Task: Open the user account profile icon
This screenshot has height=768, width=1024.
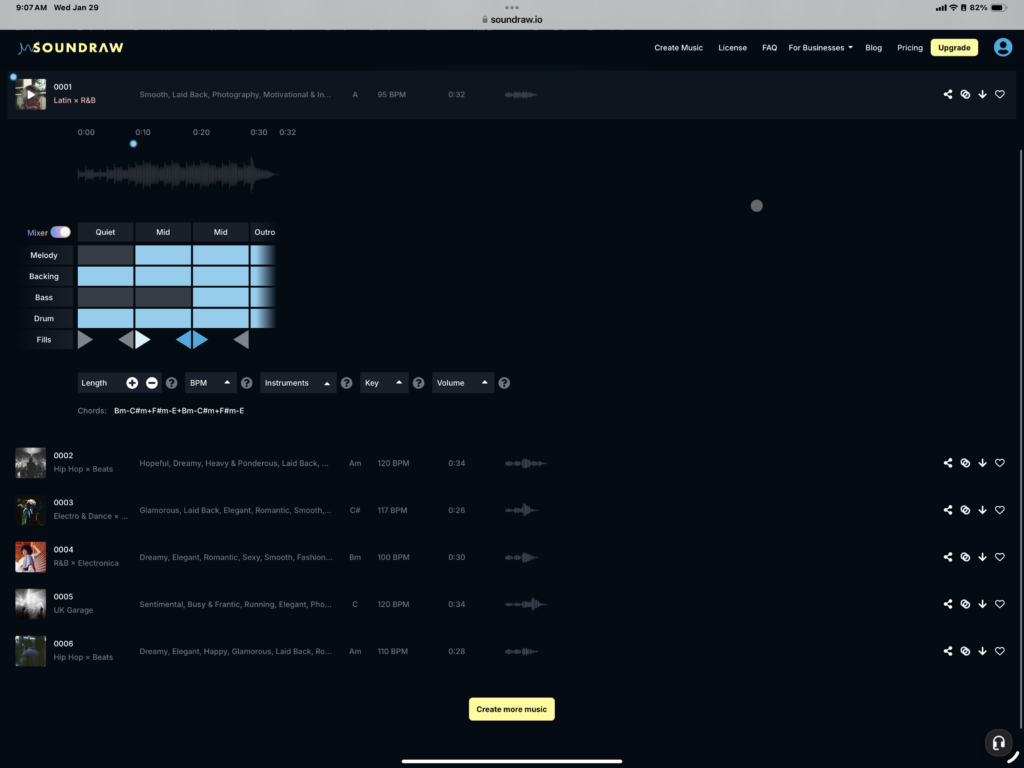Action: pyautogui.click(x=1002, y=47)
